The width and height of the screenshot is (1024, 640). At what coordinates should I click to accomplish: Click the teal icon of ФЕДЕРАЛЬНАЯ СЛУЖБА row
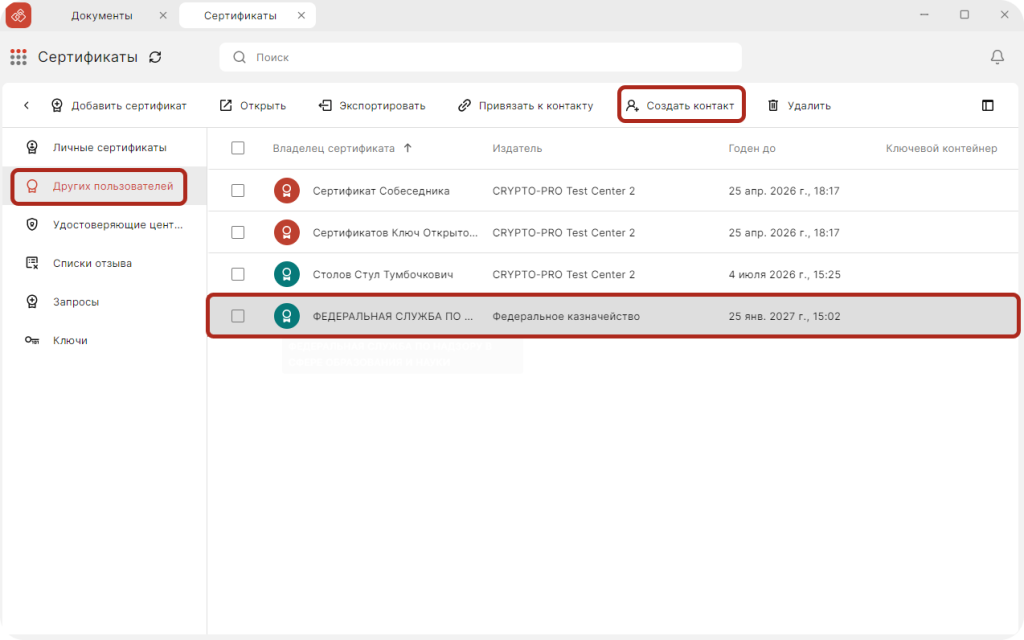287,316
